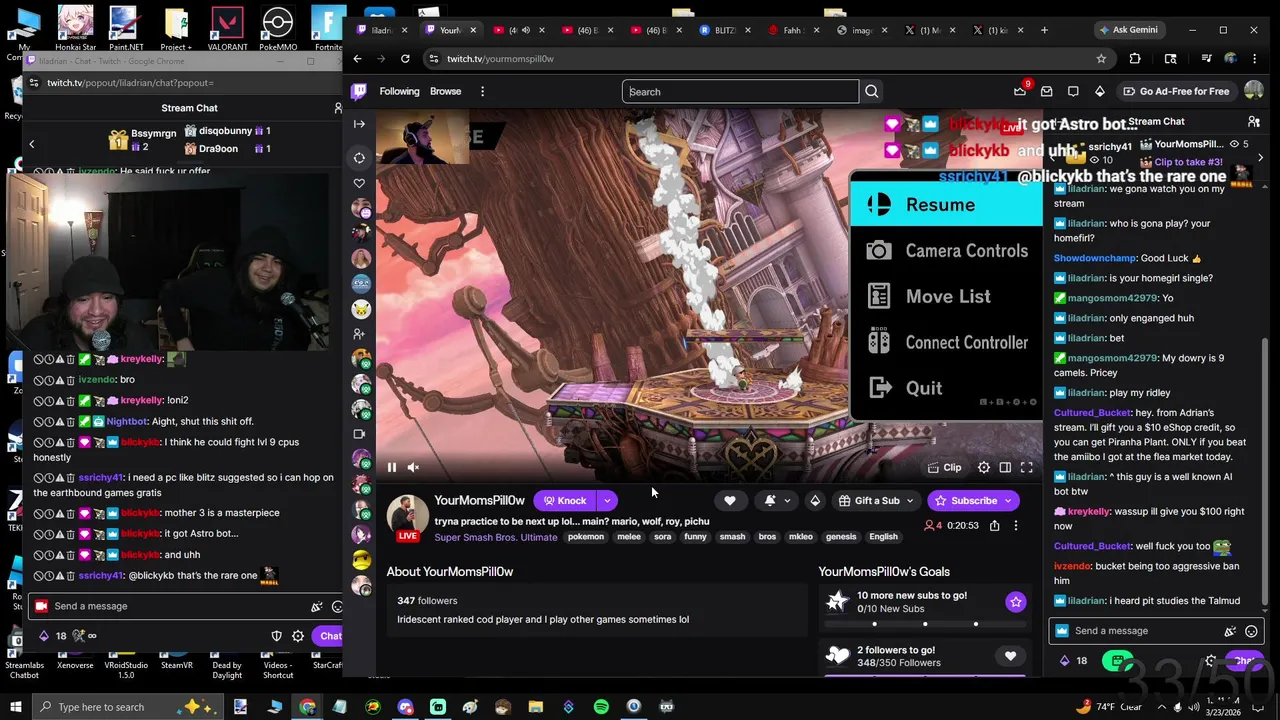Pause the Twitch stream player
The height and width of the screenshot is (720, 1280).
click(x=392, y=467)
